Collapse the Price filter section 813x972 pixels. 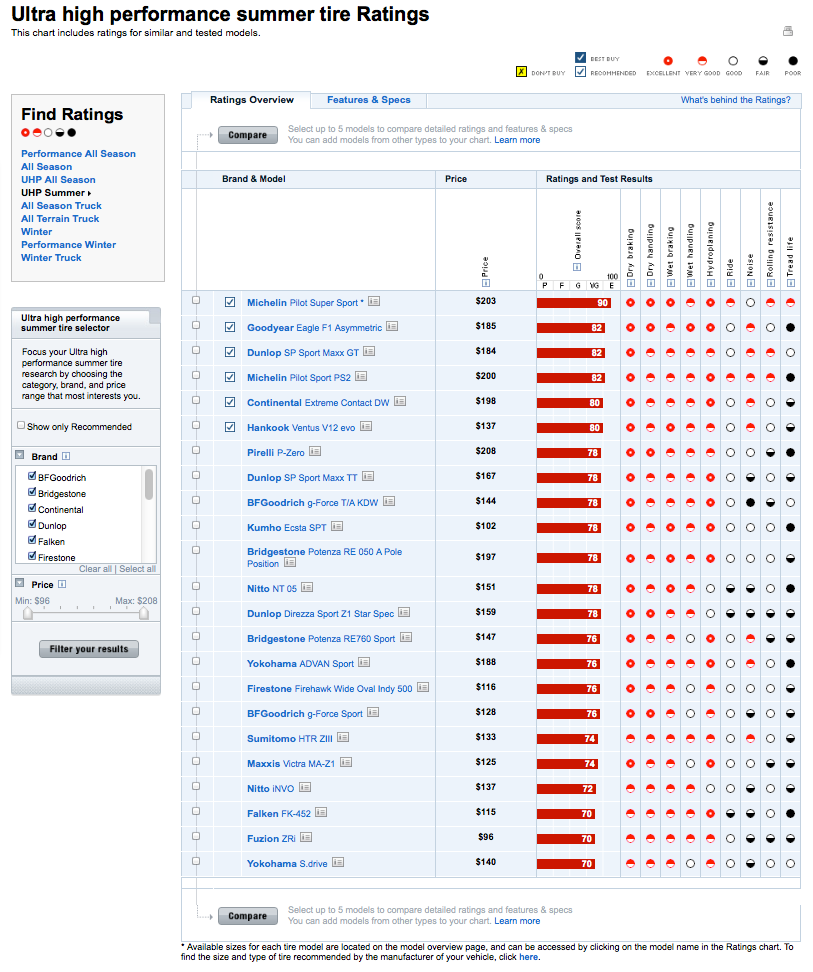[x=20, y=583]
